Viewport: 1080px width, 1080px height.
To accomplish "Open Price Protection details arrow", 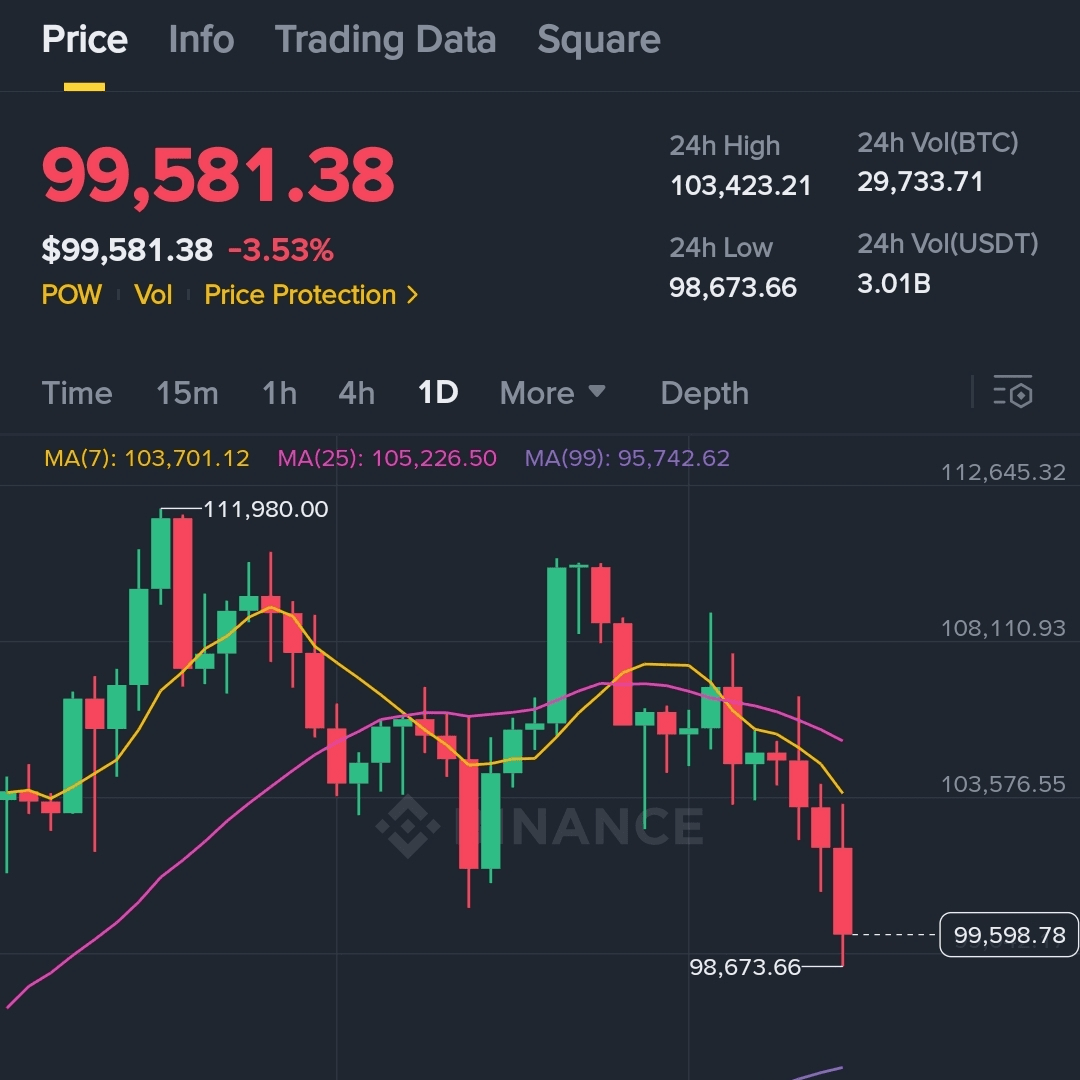I will pos(412,295).
